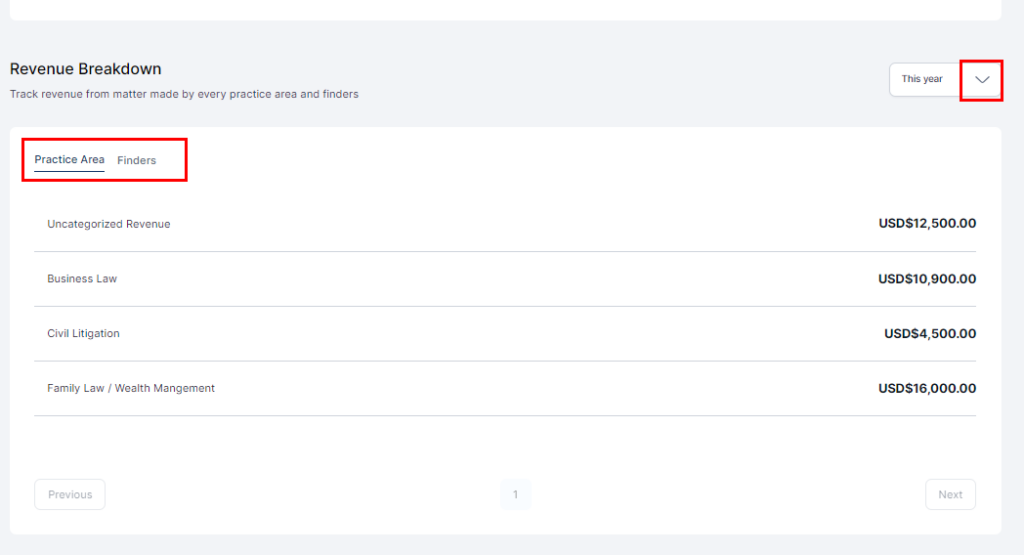1024x555 pixels.
Task: Click the Revenue Breakdown heading
Action: (x=86, y=69)
